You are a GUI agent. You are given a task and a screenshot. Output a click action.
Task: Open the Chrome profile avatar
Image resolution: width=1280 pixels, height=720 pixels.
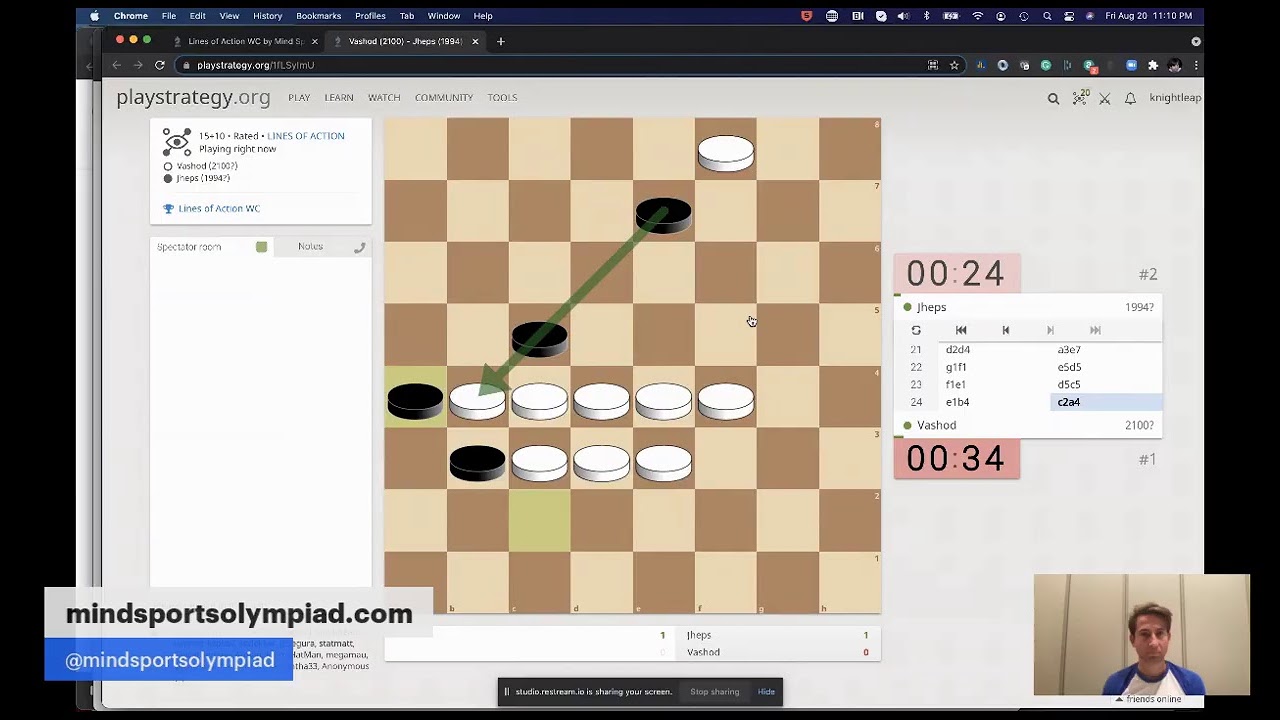tap(1175, 65)
